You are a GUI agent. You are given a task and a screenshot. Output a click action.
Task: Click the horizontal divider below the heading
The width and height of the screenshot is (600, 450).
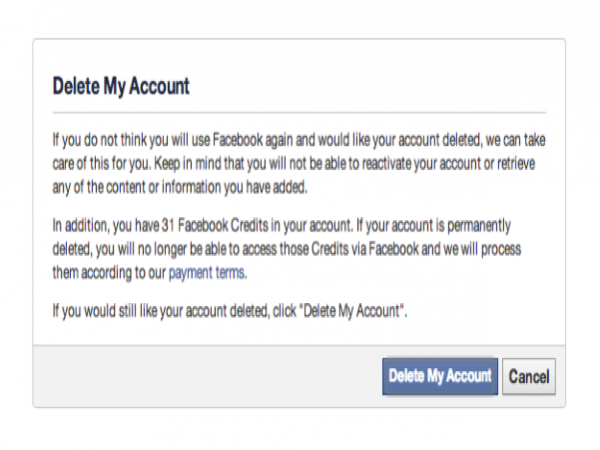[x=299, y=111]
